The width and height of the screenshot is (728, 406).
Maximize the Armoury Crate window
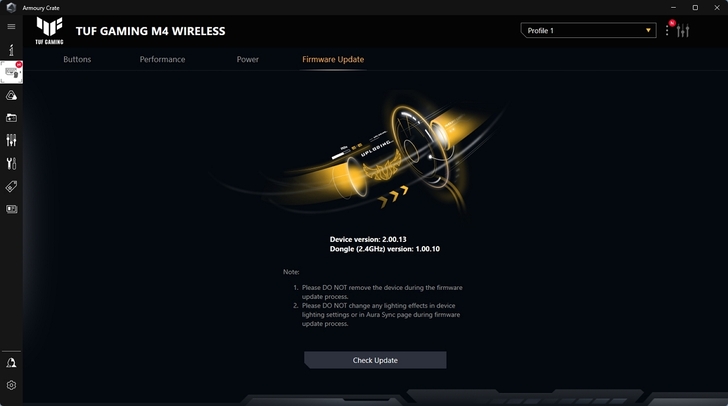coord(695,7)
